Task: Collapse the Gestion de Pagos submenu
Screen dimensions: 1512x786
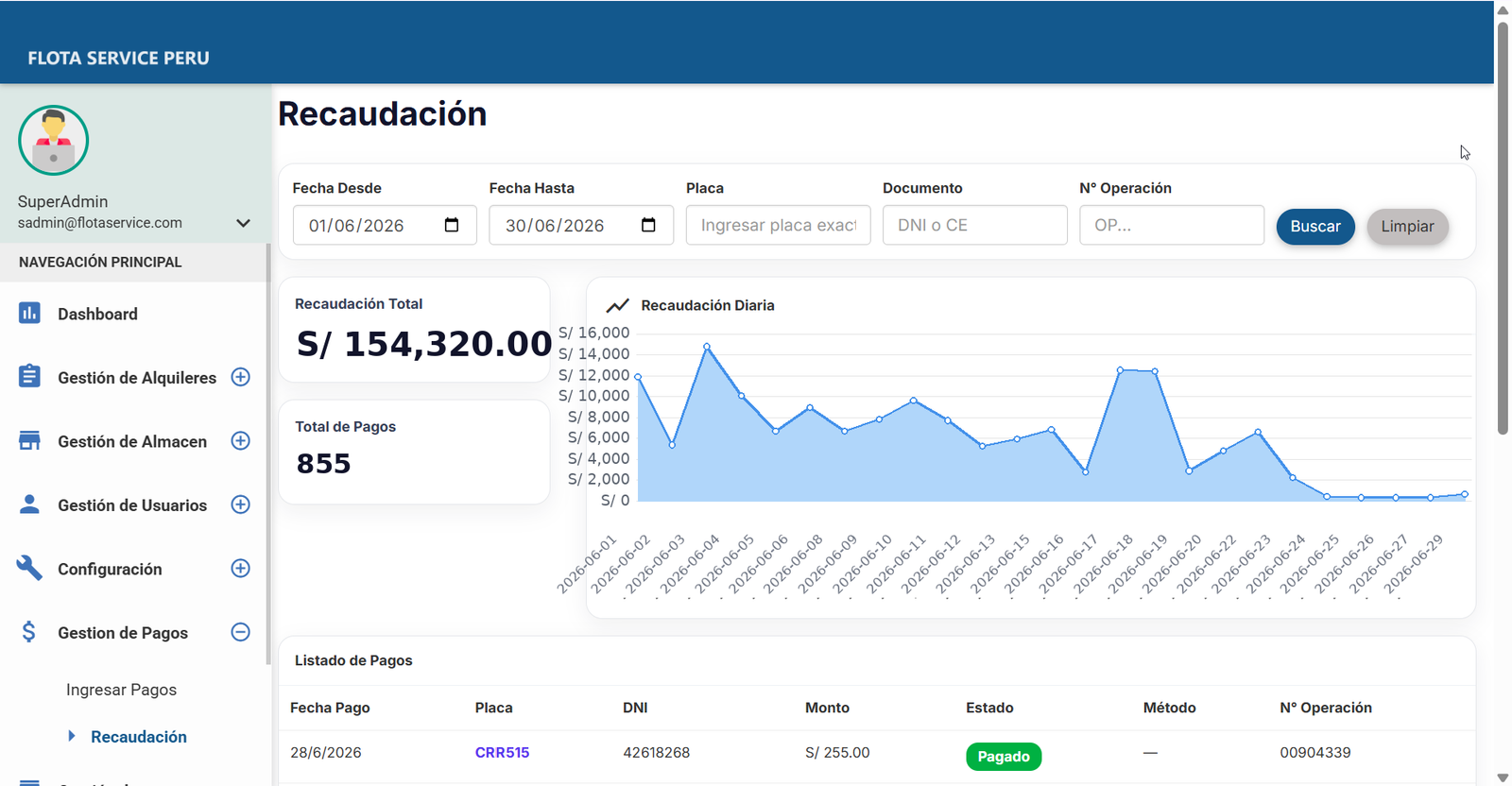Action: pyautogui.click(x=241, y=632)
